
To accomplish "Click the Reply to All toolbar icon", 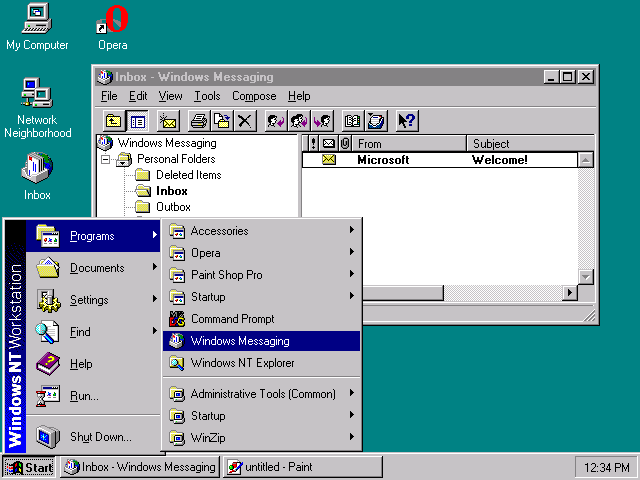I will pos(299,121).
